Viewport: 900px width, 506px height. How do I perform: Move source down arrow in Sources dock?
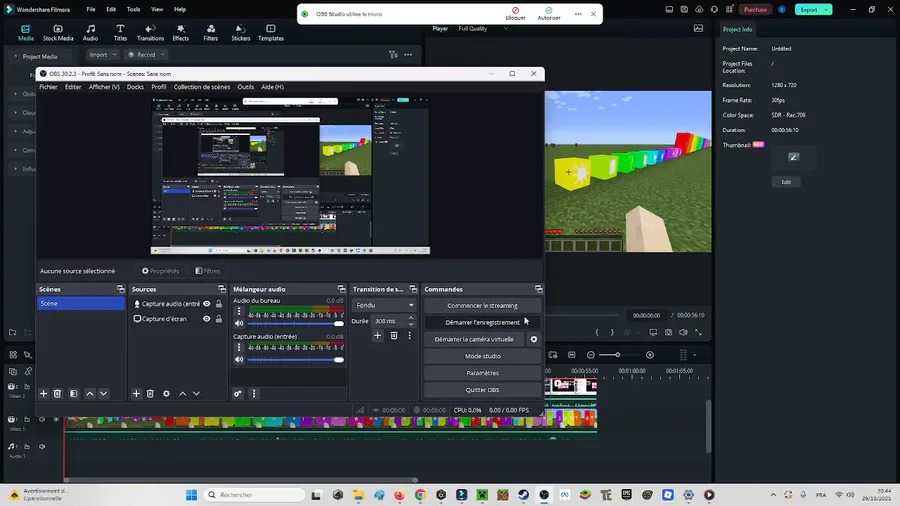pos(196,394)
